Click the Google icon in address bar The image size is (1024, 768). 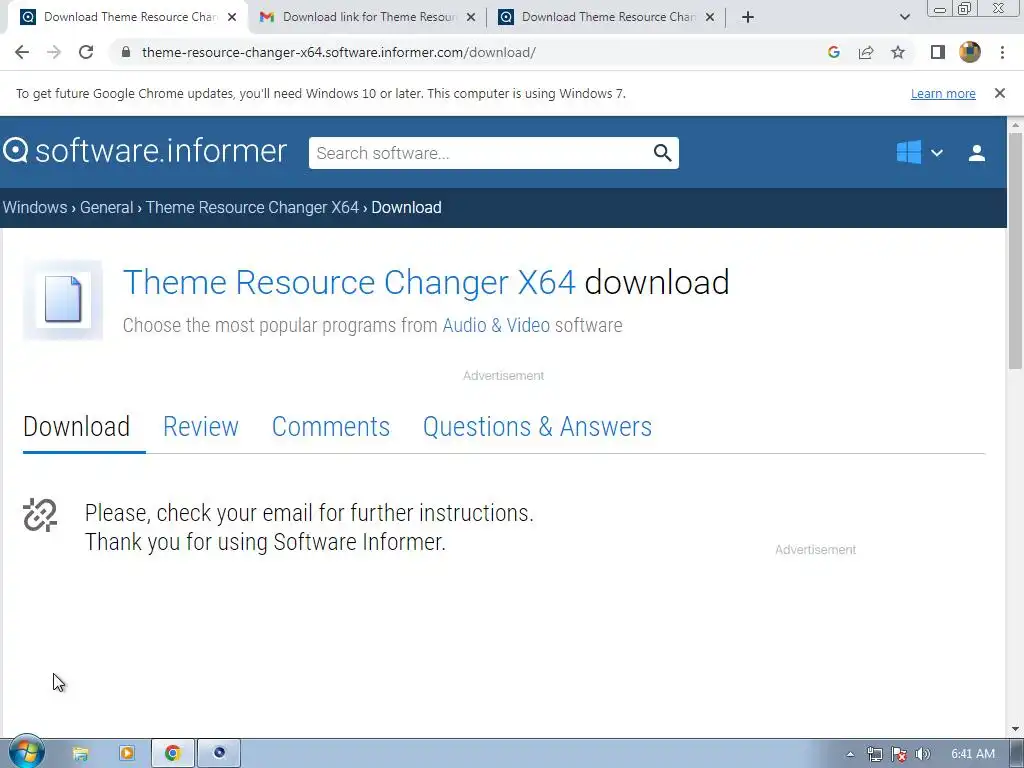[x=833, y=52]
